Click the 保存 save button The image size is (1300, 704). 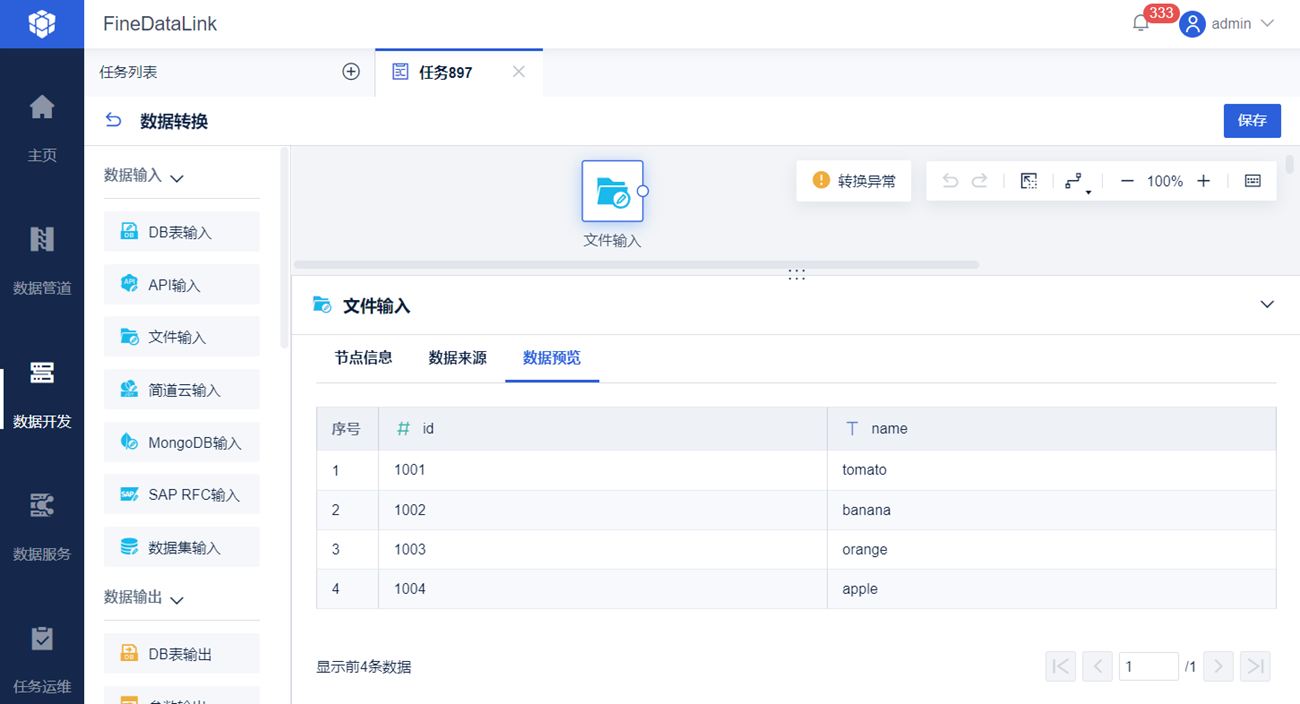tap(1252, 121)
